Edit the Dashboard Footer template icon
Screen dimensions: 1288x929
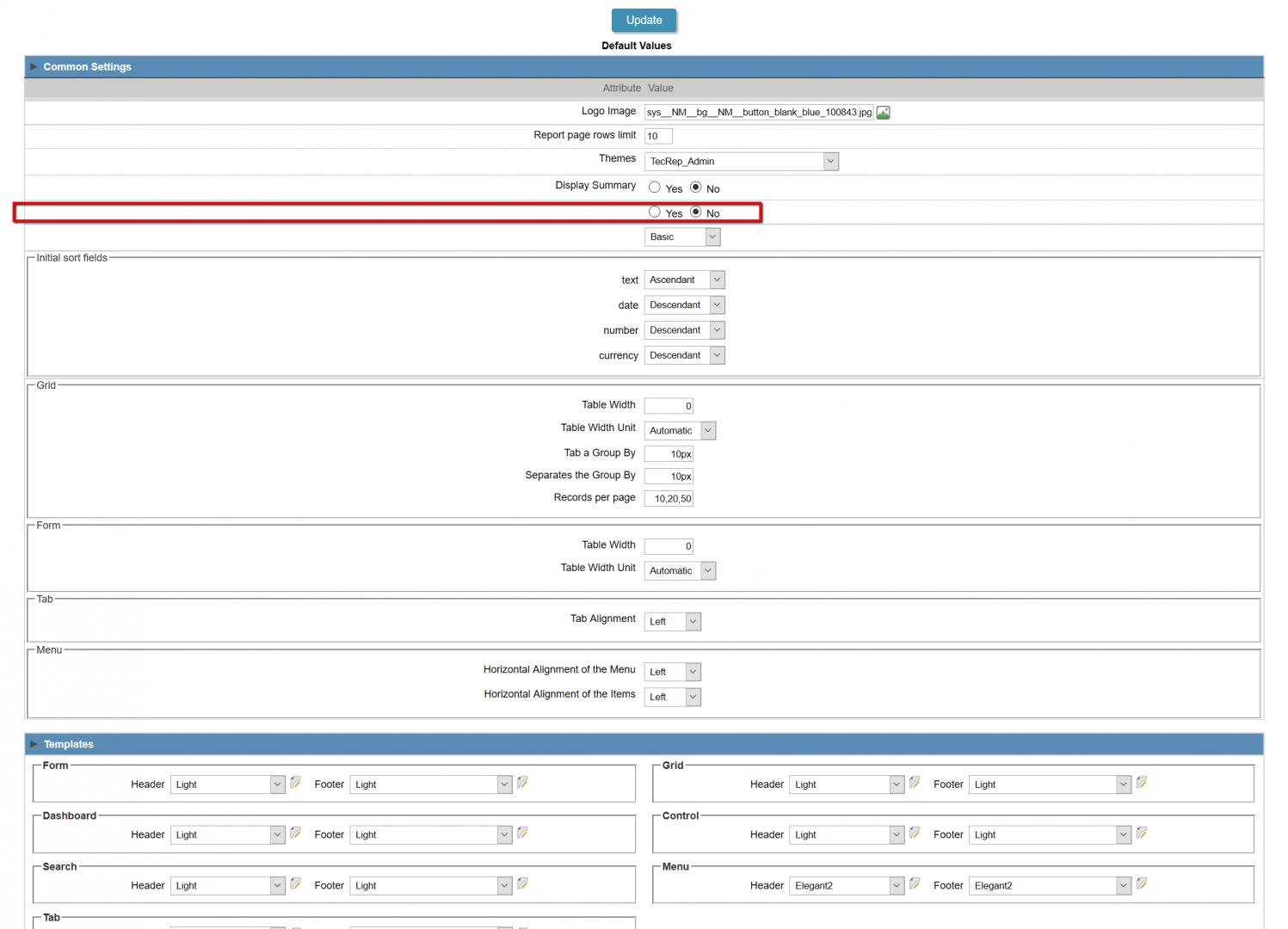[x=522, y=833]
